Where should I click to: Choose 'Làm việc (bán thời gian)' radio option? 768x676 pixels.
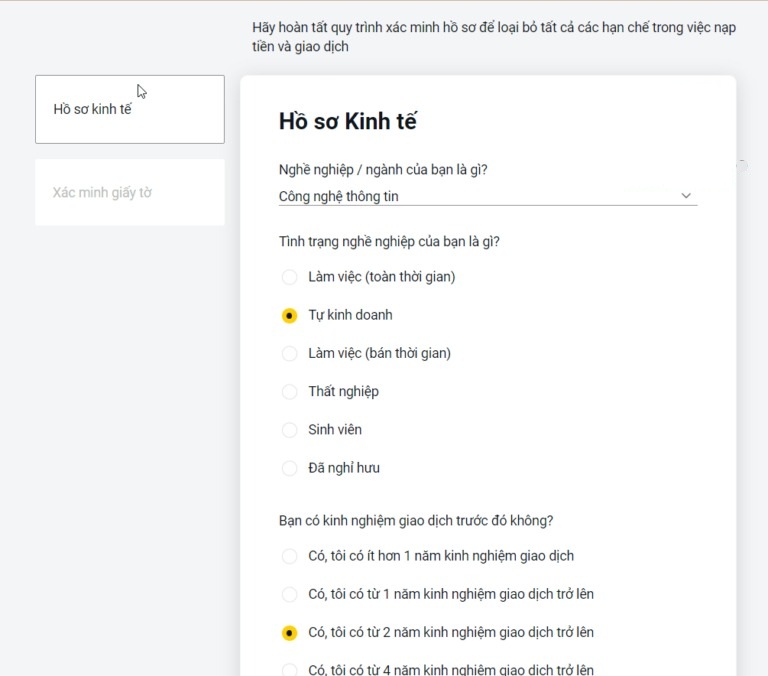point(290,353)
